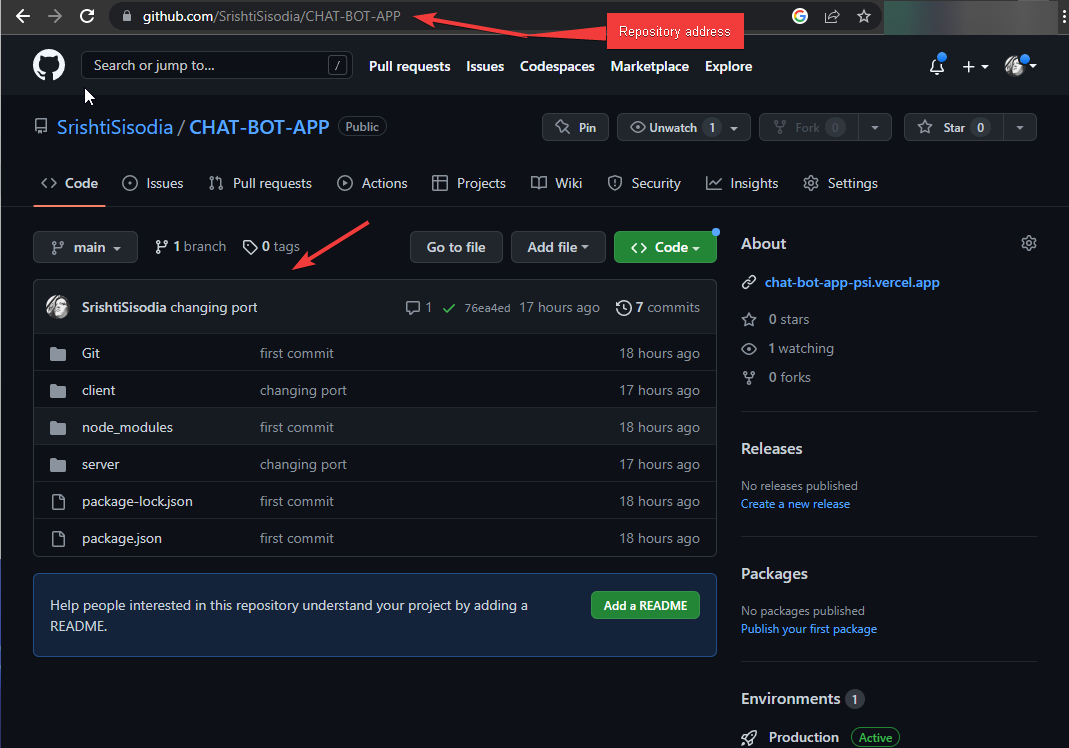This screenshot has height=748, width=1069.
Task: Open the Add file dropdown
Action: pos(558,248)
